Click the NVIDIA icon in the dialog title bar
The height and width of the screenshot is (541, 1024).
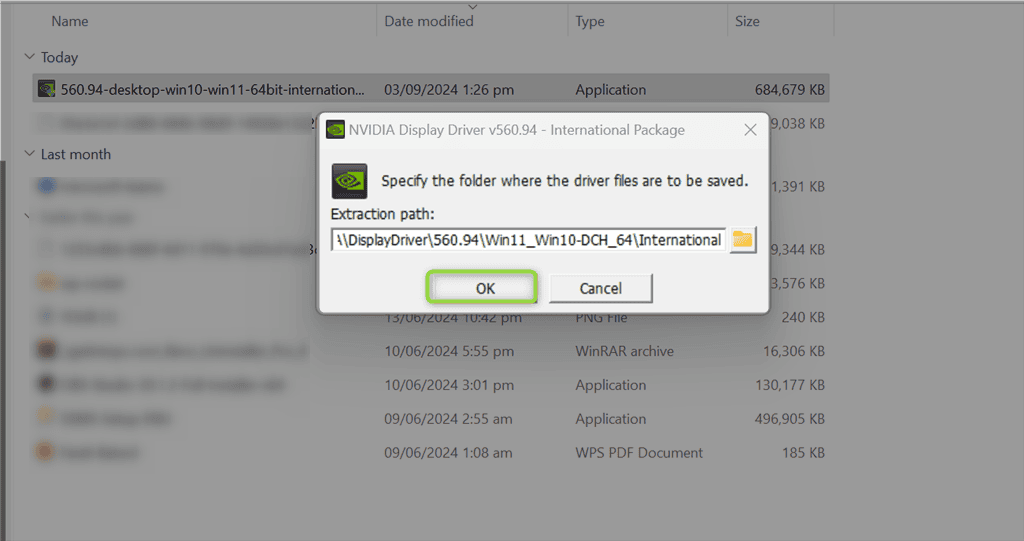(x=336, y=129)
